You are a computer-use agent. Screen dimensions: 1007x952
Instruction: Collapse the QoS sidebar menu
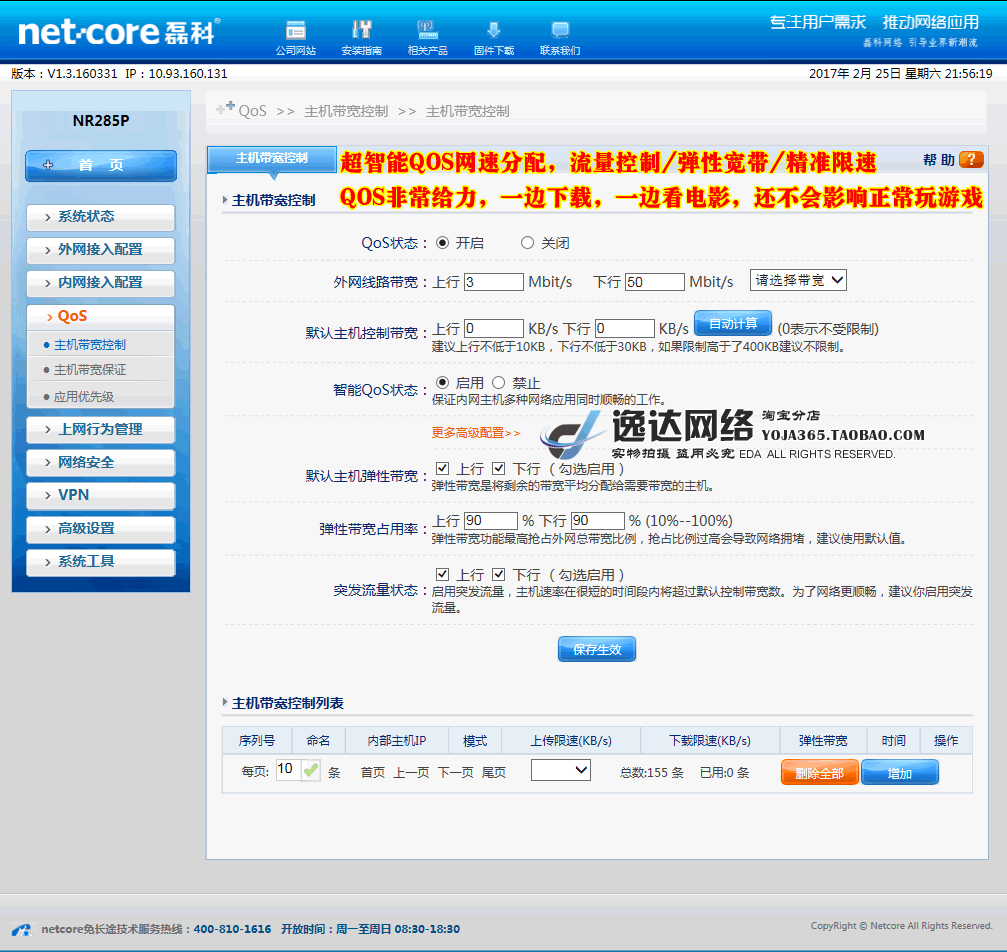(x=100, y=317)
